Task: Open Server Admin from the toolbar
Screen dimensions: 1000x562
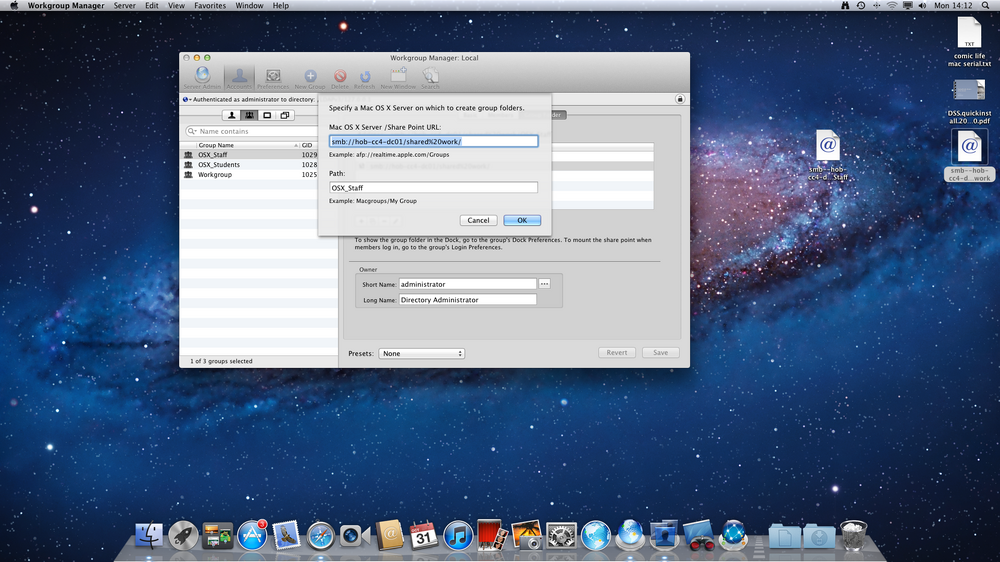Action: pos(202,78)
